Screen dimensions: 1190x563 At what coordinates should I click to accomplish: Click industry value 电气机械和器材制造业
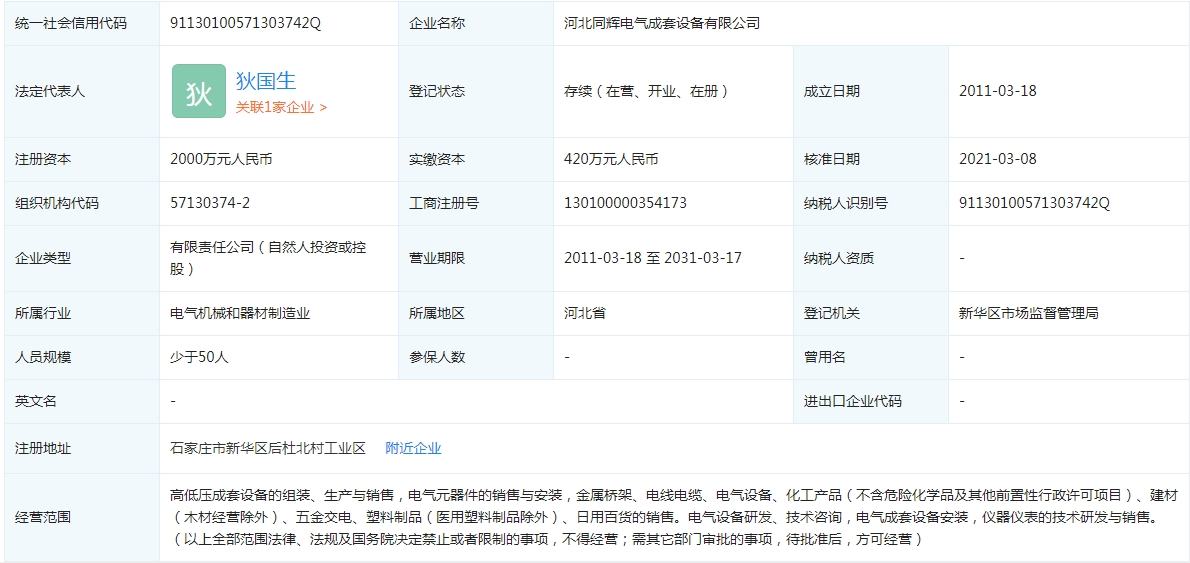tap(240, 313)
